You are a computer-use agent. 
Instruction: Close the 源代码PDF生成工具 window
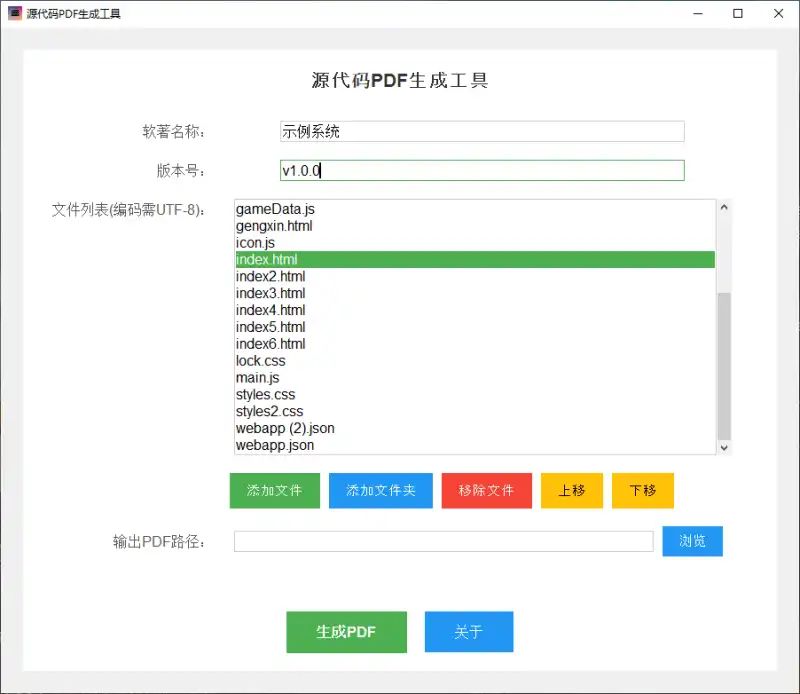[778, 14]
